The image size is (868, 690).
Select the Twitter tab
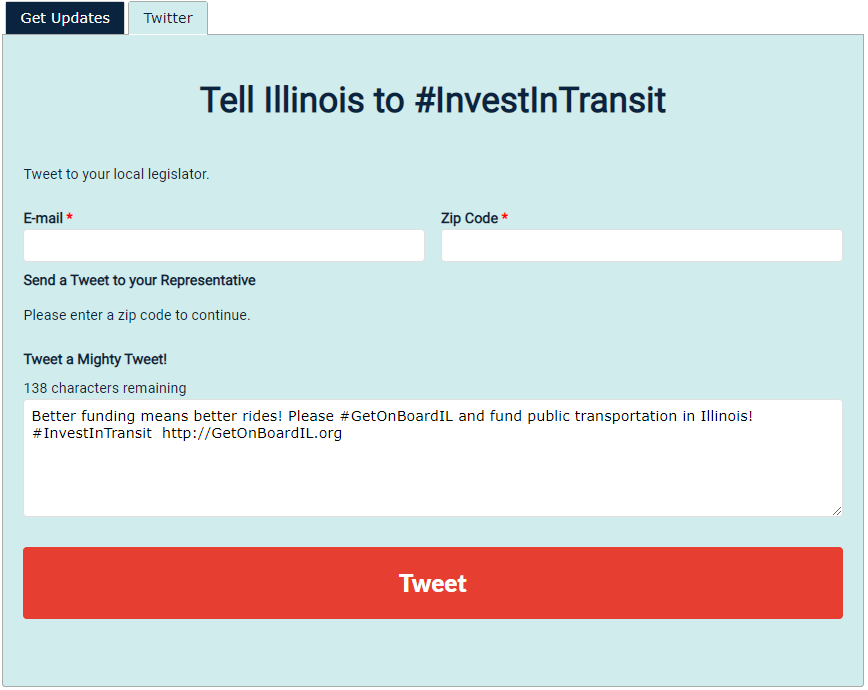tap(168, 18)
